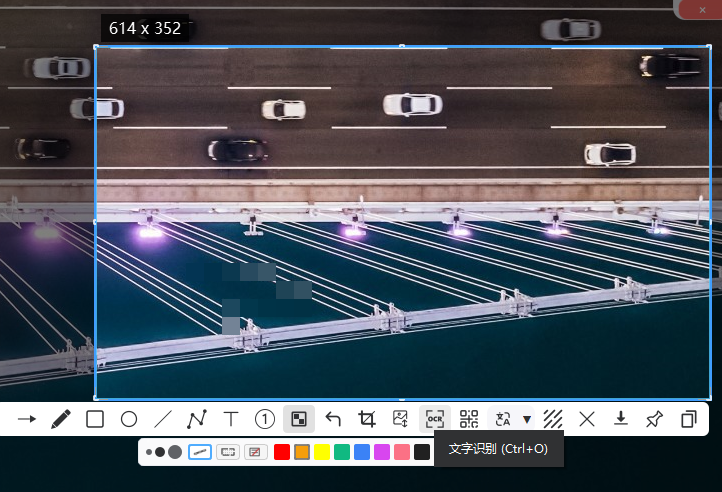Screen dimensions: 722x492
Task: Save the screenshot to file
Action: pyautogui.click(x=621, y=418)
